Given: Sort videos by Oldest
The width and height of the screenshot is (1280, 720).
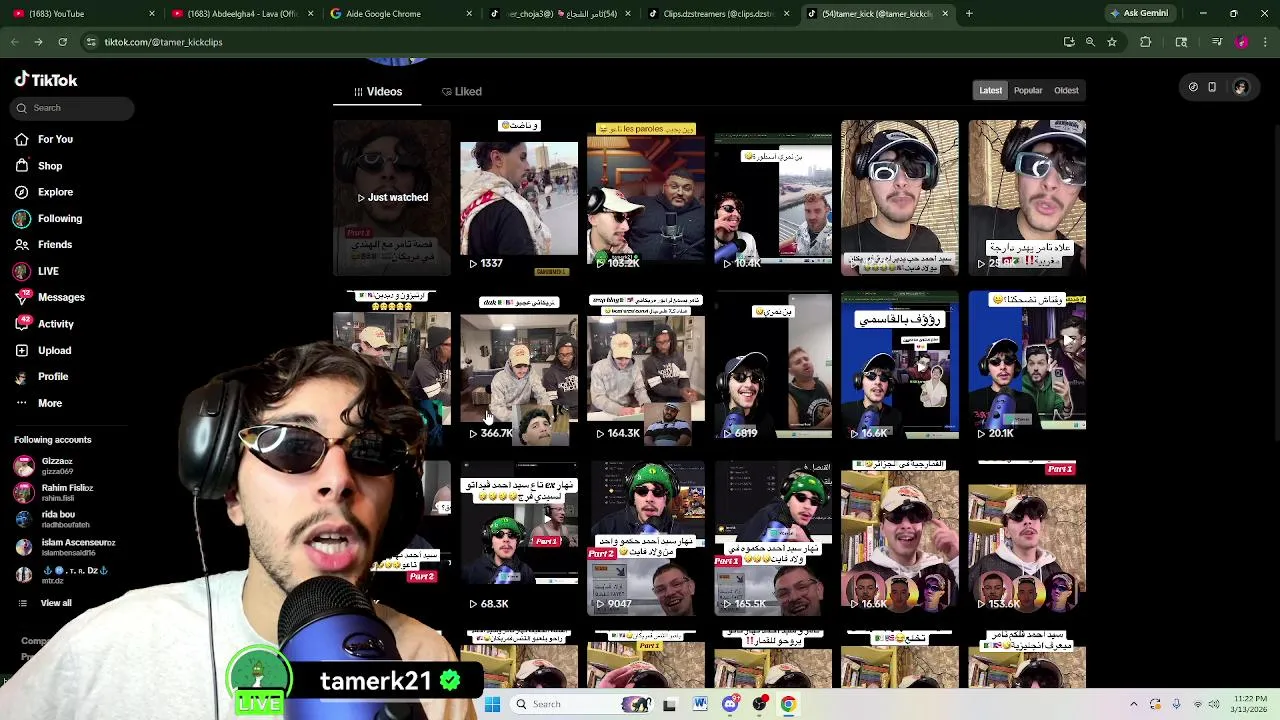Looking at the screenshot, I should coord(1066,90).
